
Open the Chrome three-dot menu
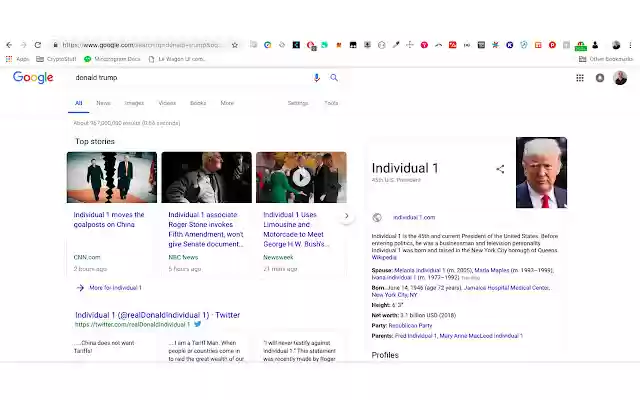pos(630,45)
